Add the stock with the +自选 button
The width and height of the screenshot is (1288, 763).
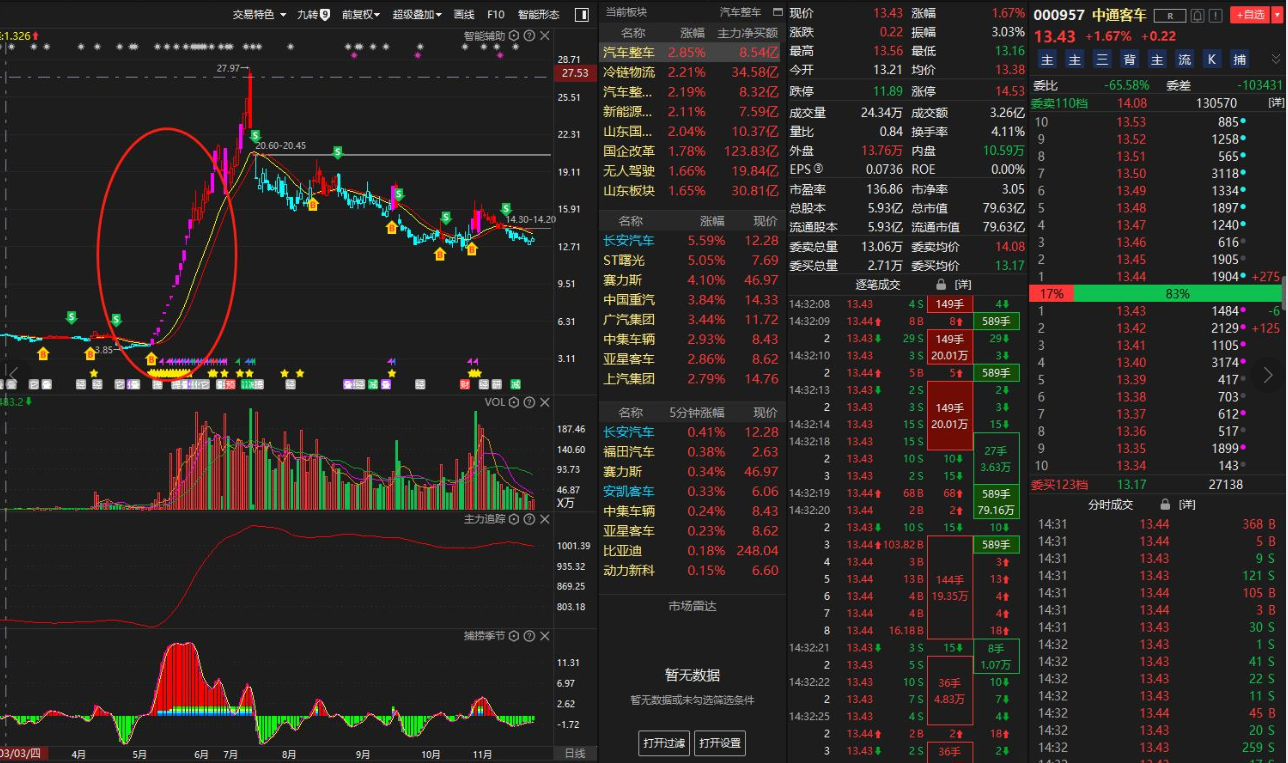[x=1249, y=15]
